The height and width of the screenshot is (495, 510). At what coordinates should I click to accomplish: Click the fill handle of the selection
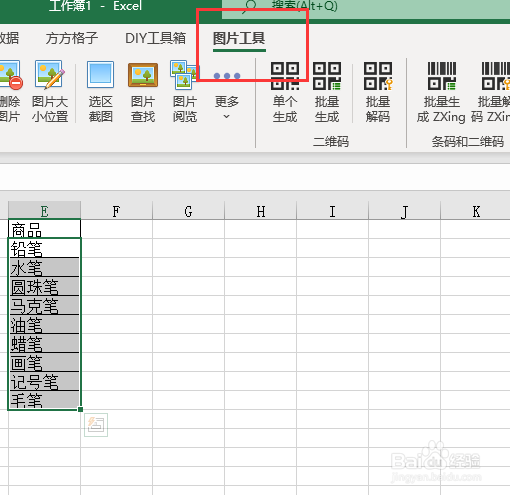80,409
